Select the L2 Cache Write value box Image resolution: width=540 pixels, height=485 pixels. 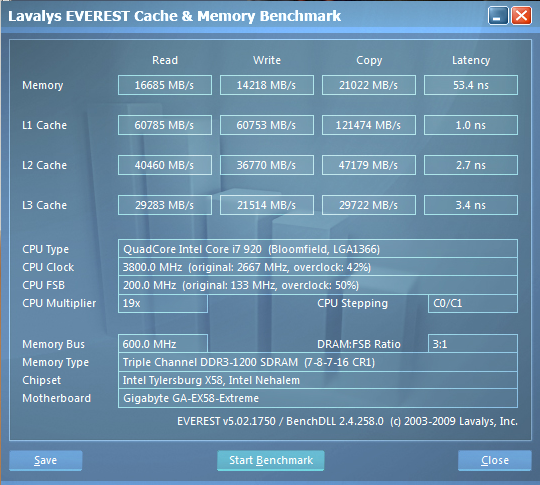[267, 165]
